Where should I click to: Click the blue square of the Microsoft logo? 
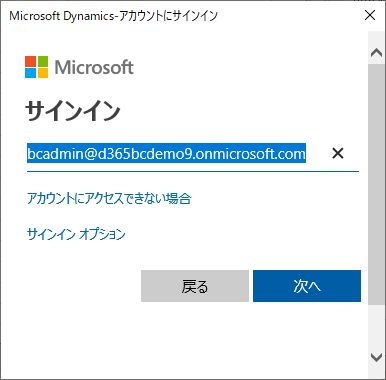point(31,73)
